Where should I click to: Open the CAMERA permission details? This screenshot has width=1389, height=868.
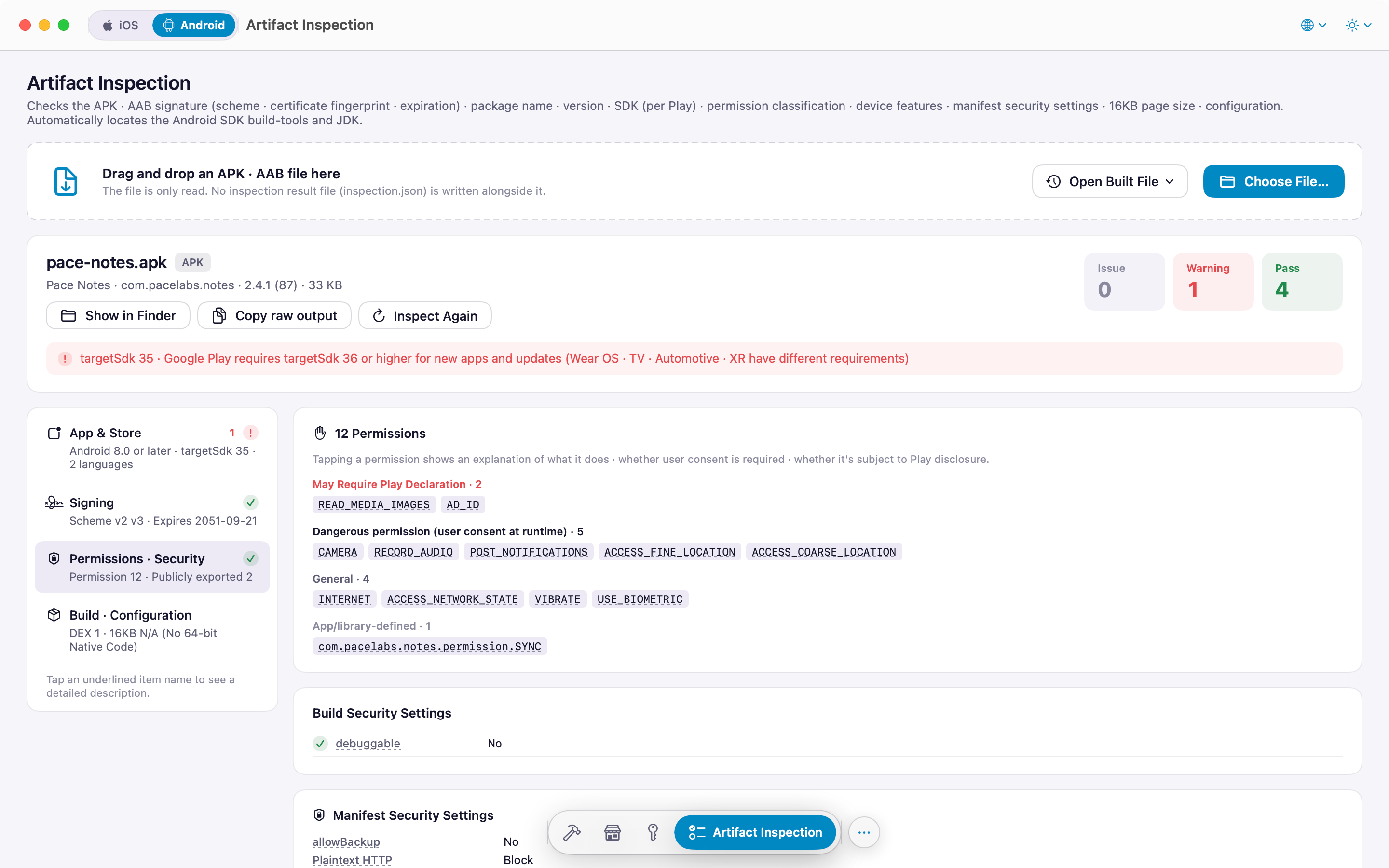tap(338, 552)
